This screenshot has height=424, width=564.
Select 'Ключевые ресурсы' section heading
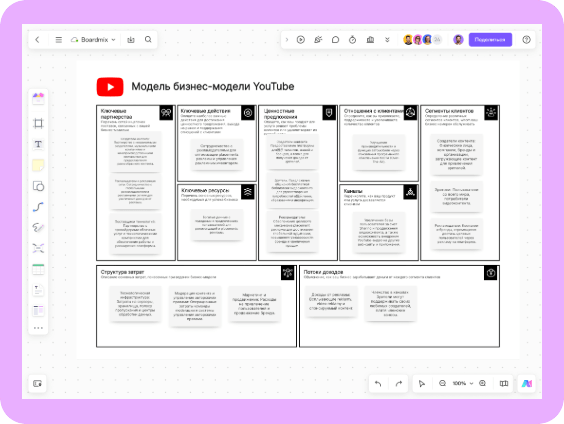pos(205,190)
